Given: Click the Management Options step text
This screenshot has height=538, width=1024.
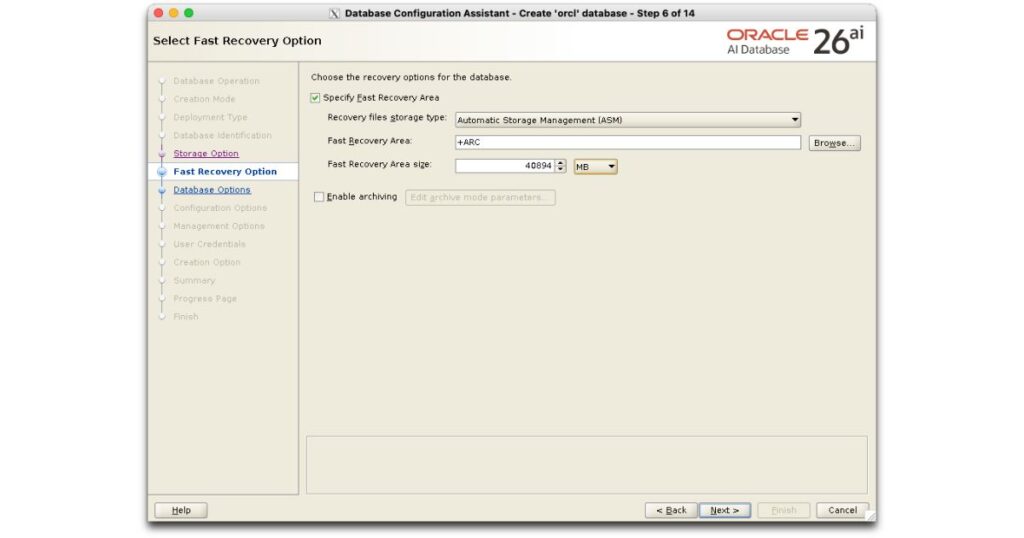Looking at the screenshot, I should click(219, 227).
